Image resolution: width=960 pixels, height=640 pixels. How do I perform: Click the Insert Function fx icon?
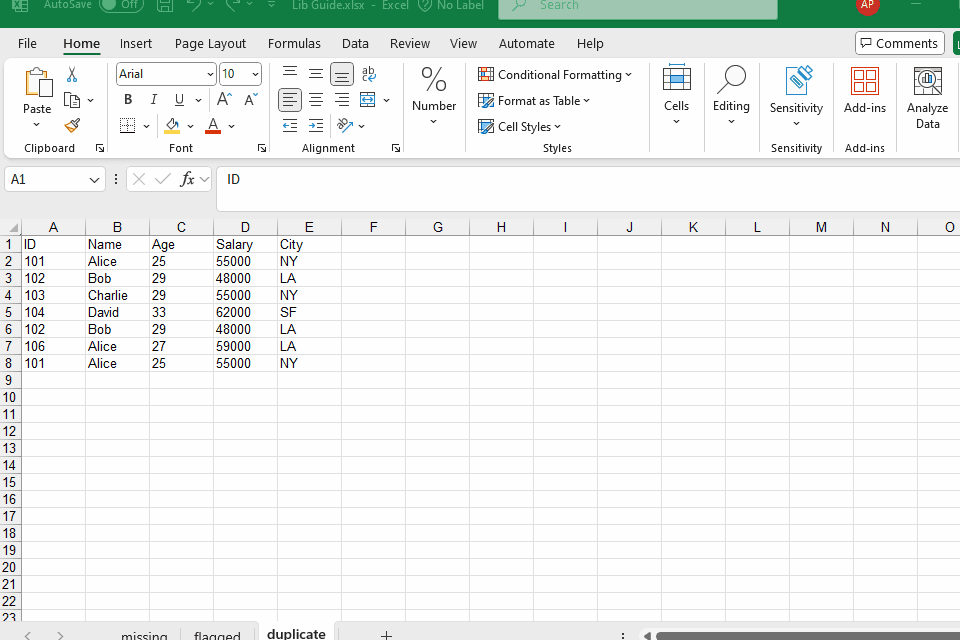[187, 179]
